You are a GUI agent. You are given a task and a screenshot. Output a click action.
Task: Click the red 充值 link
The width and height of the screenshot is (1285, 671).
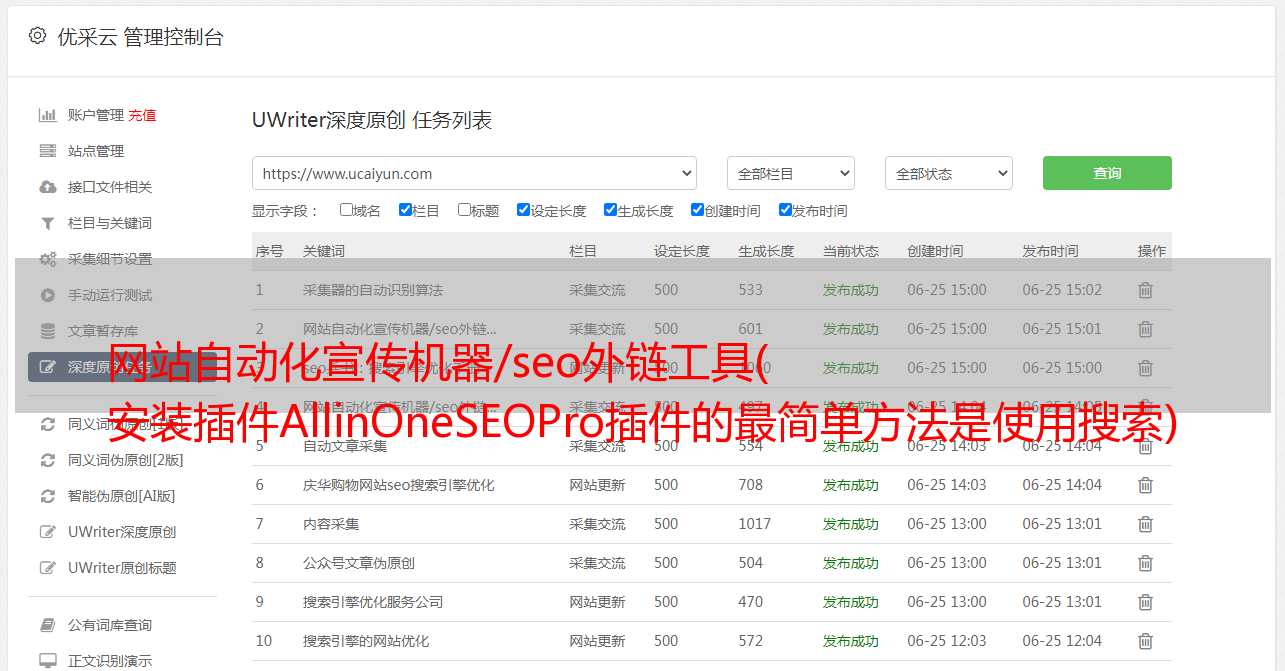[142, 115]
